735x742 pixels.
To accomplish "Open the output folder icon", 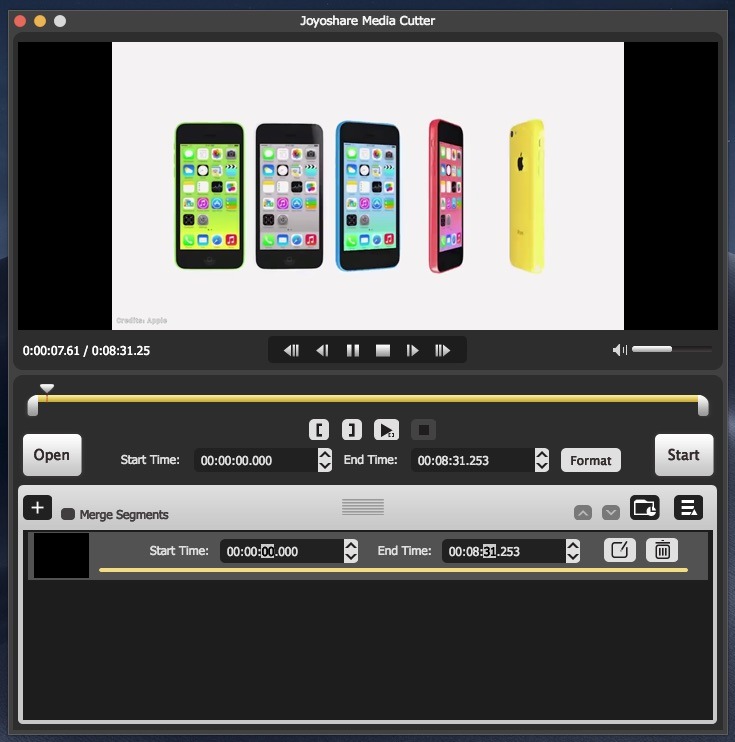I will pyautogui.click(x=645, y=508).
